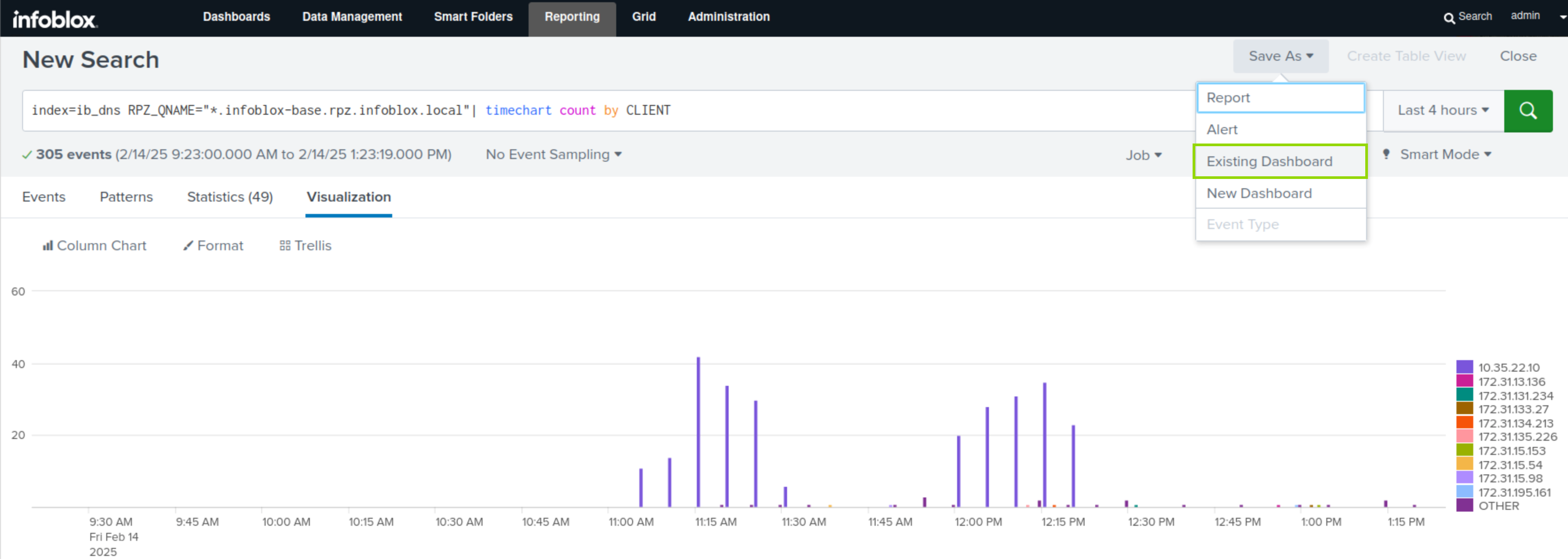Click the green search magnifier button
The image size is (1568, 559).
[1528, 111]
